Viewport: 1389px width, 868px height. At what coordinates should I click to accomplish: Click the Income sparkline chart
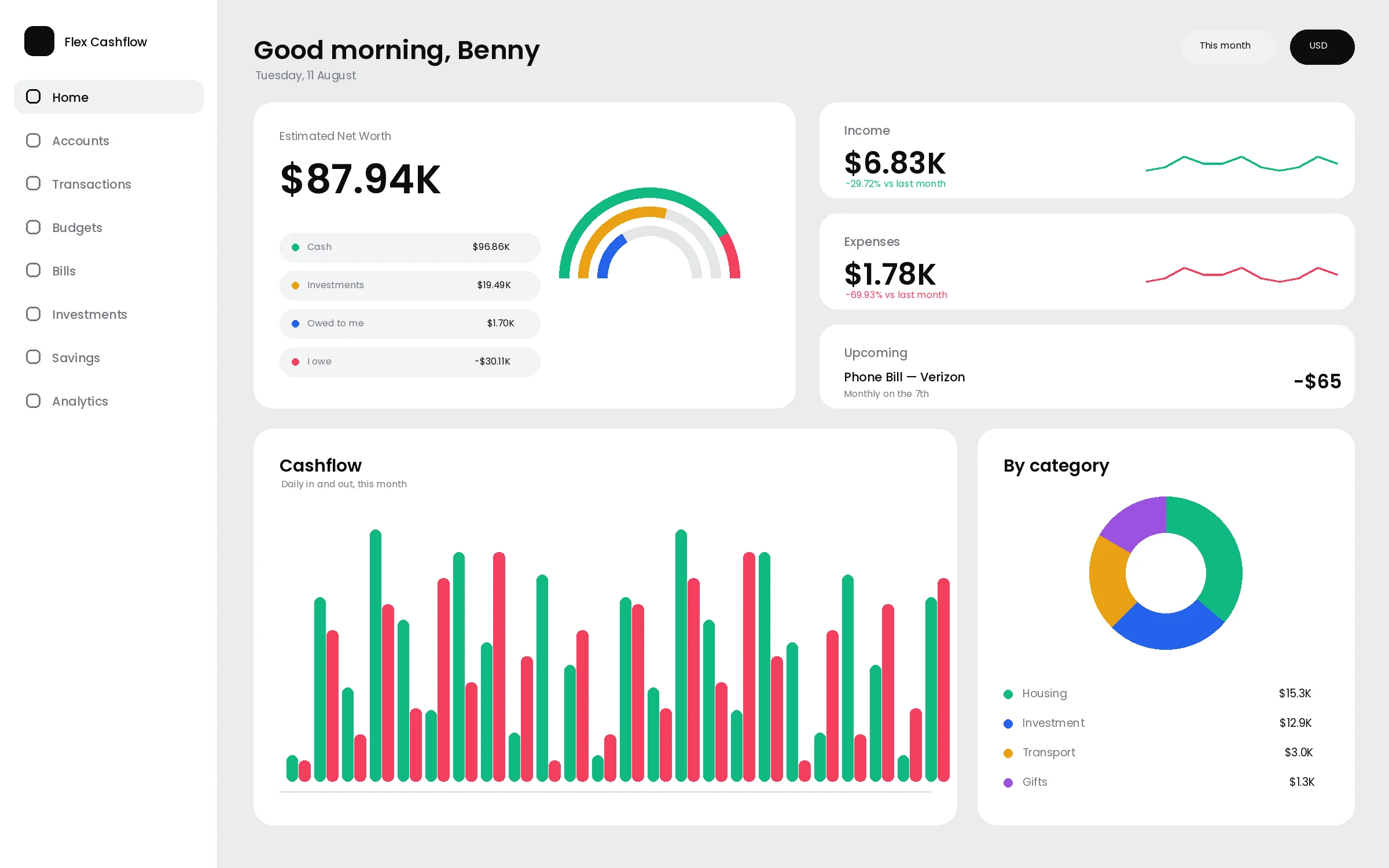click(x=1241, y=163)
